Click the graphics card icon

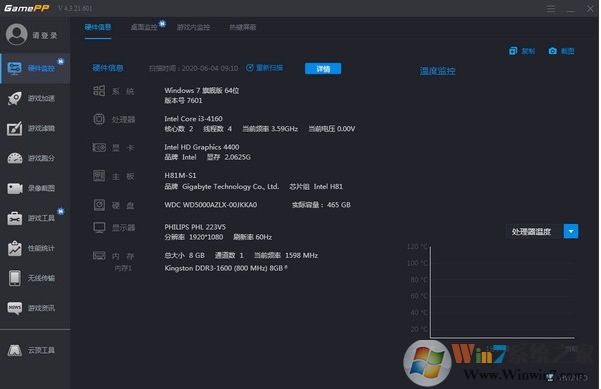tap(99, 148)
